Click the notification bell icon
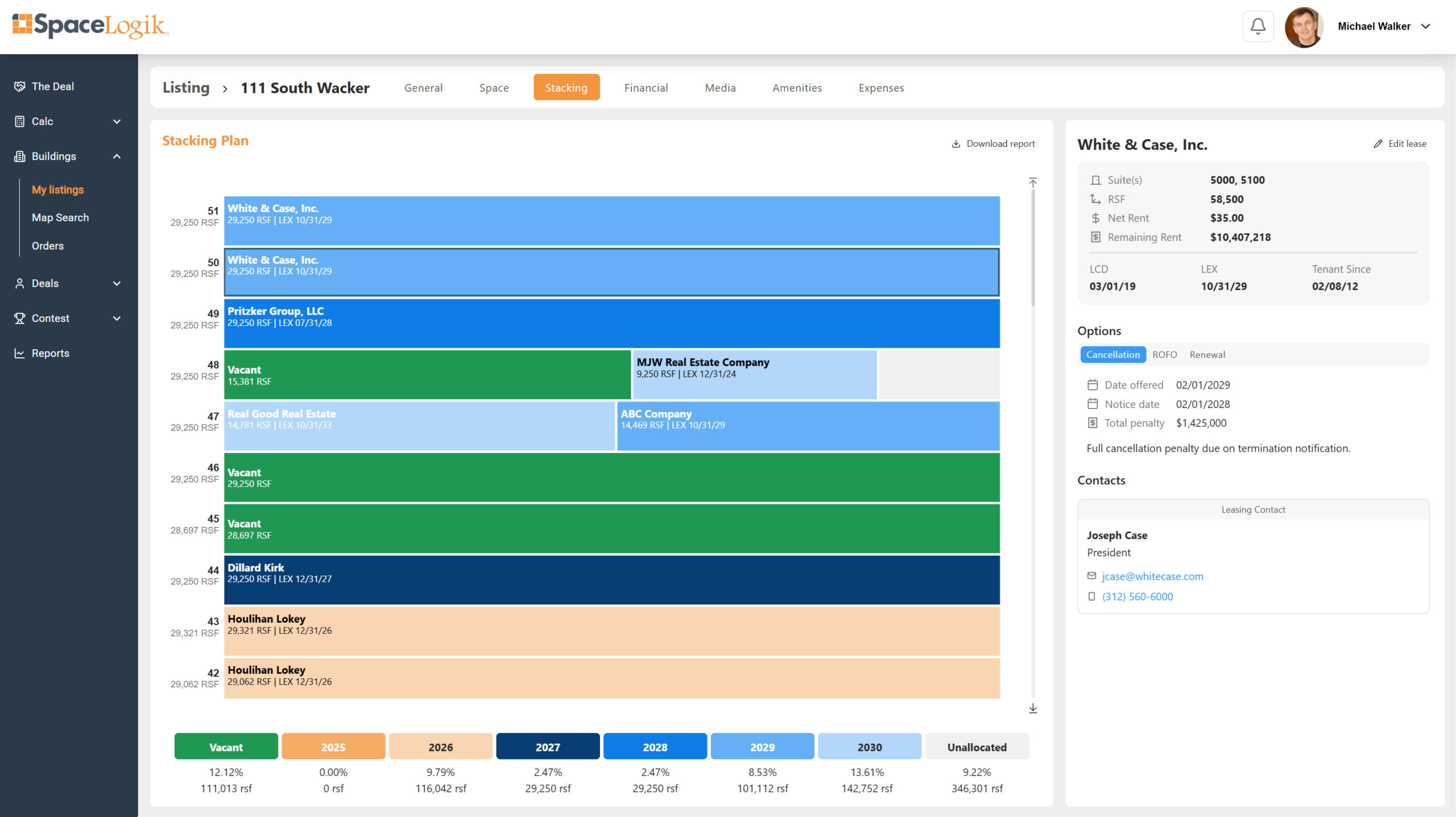The width and height of the screenshot is (1456, 817). [x=1258, y=26]
